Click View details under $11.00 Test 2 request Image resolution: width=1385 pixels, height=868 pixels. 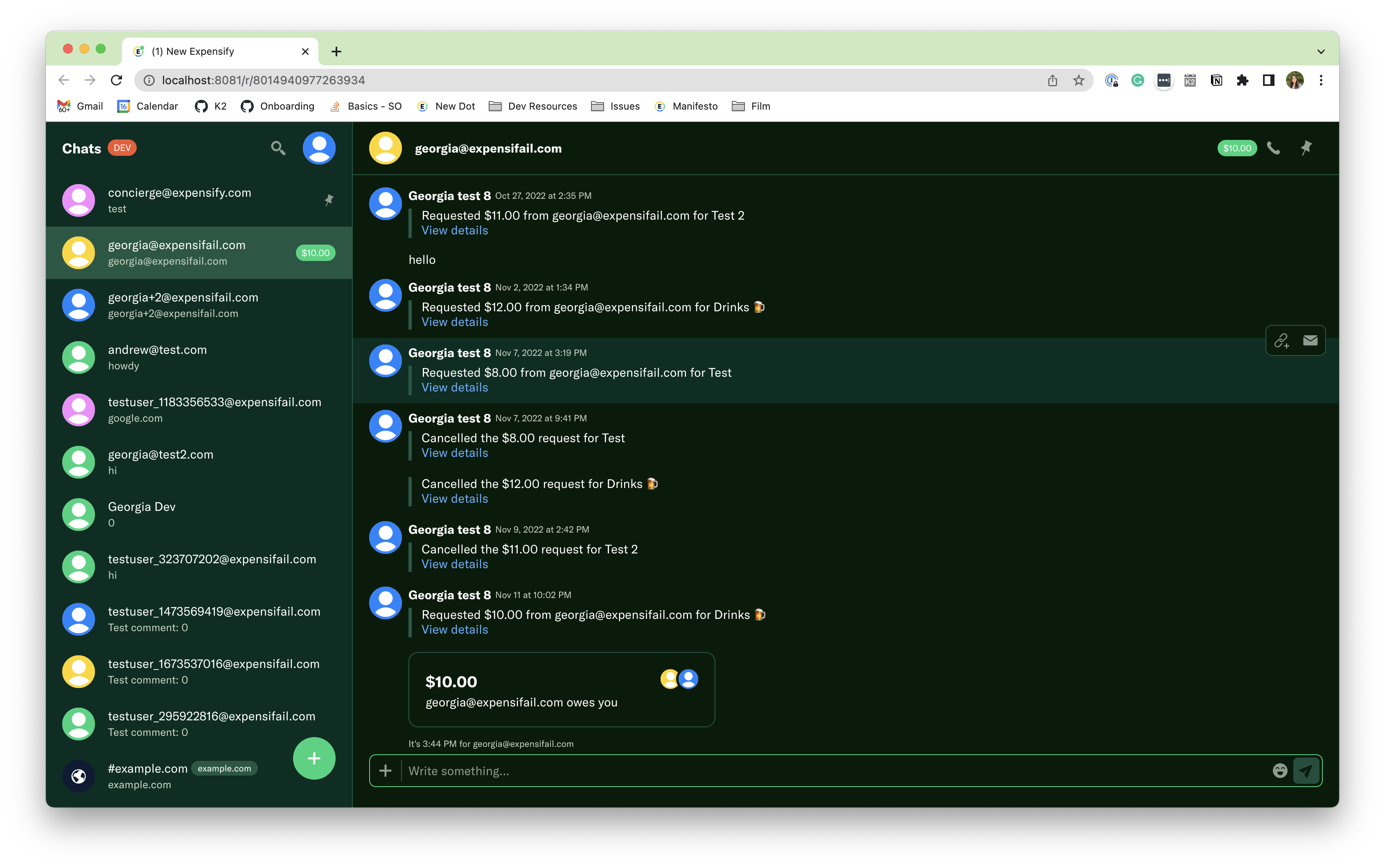tap(454, 230)
